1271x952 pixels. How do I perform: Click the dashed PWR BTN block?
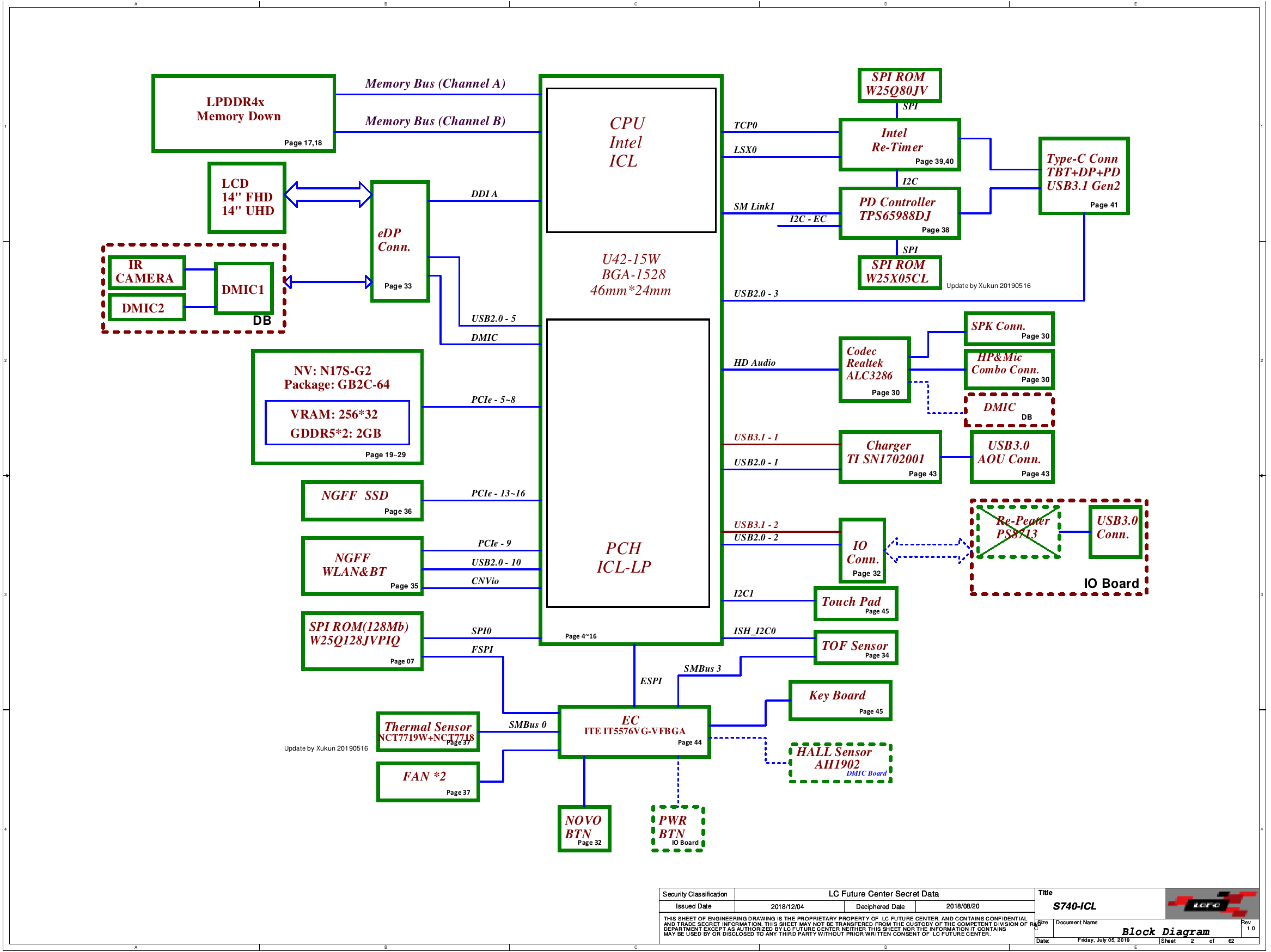pyautogui.click(x=677, y=828)
